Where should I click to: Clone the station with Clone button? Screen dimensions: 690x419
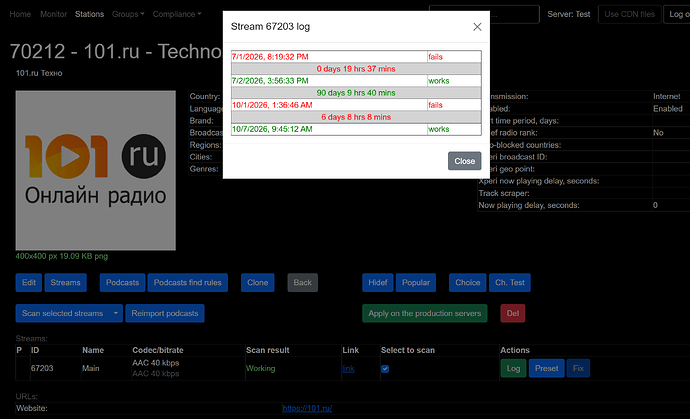click(x=257, y=283)
